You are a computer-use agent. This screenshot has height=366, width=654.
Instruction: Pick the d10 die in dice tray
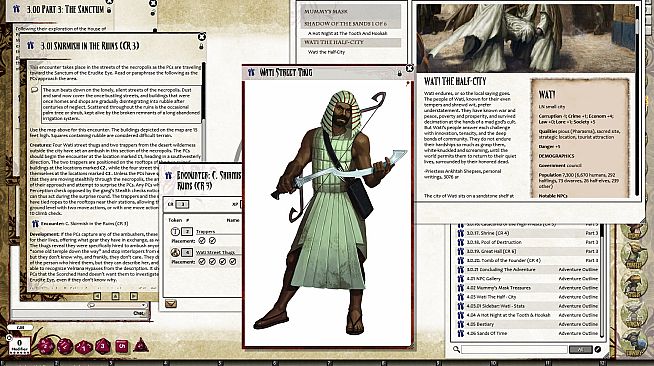(84, 346)
